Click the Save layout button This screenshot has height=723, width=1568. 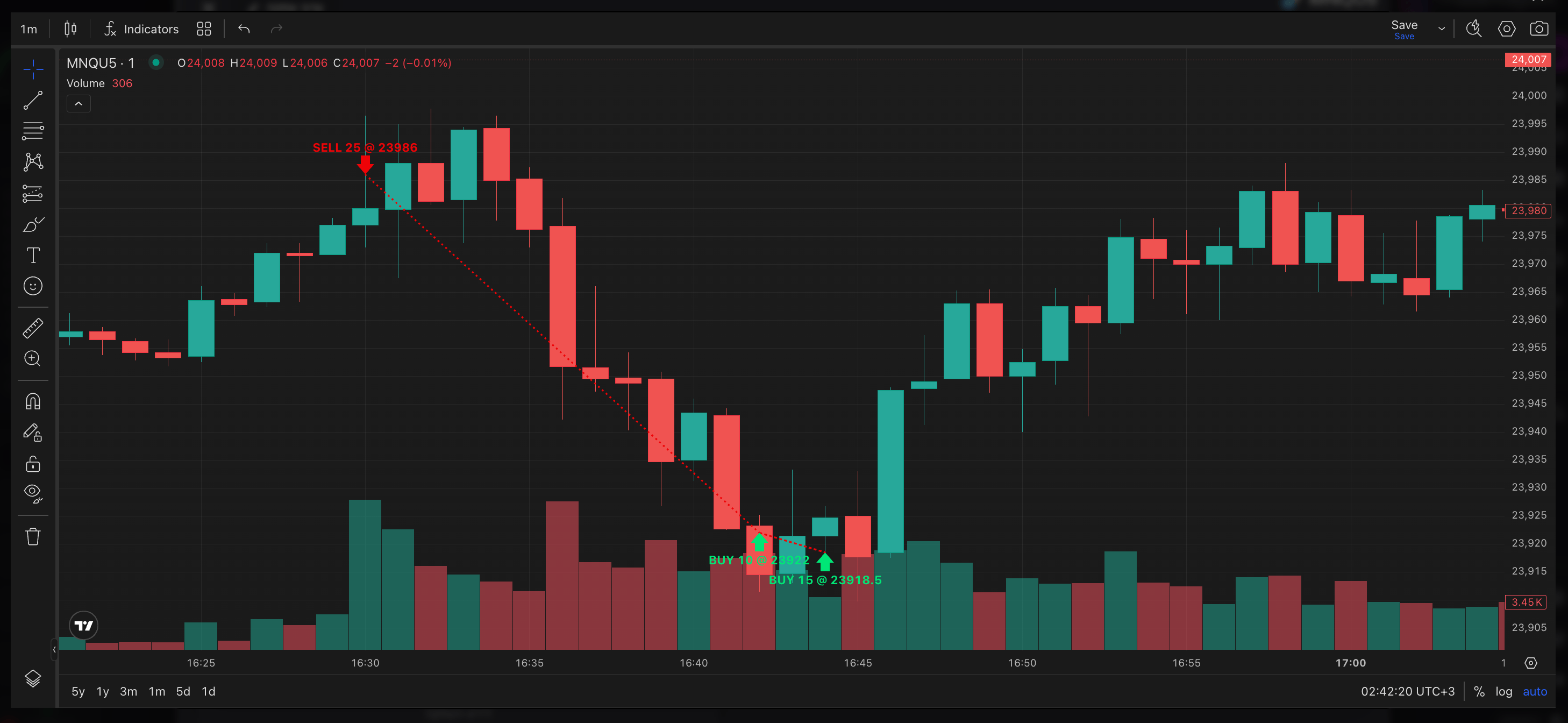1404,25
